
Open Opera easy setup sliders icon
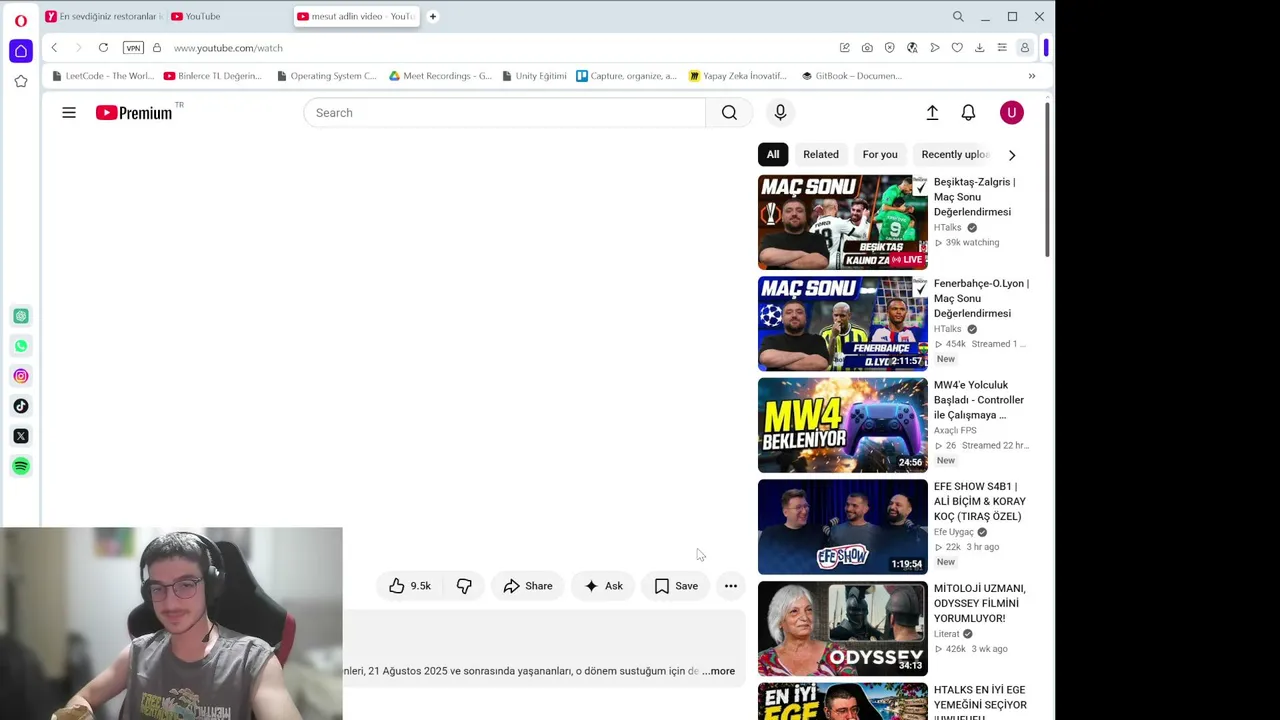pyautogui.click(x=1002, y=48)
